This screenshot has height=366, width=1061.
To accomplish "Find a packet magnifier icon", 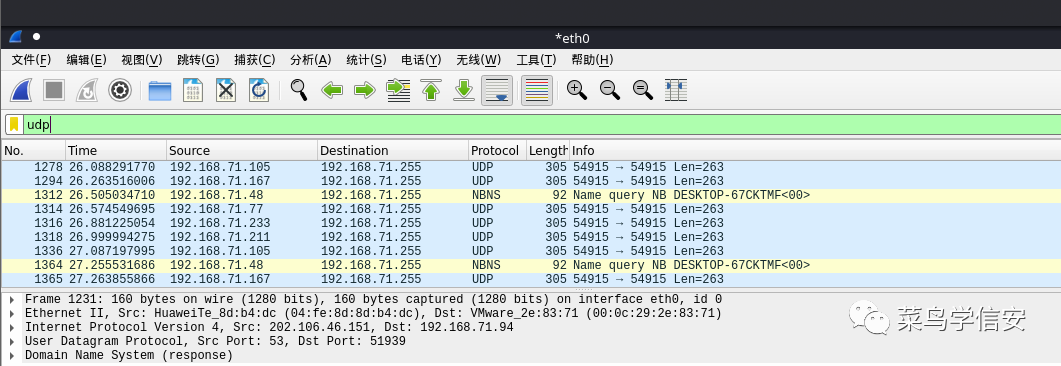I will [x=298, y=89].
